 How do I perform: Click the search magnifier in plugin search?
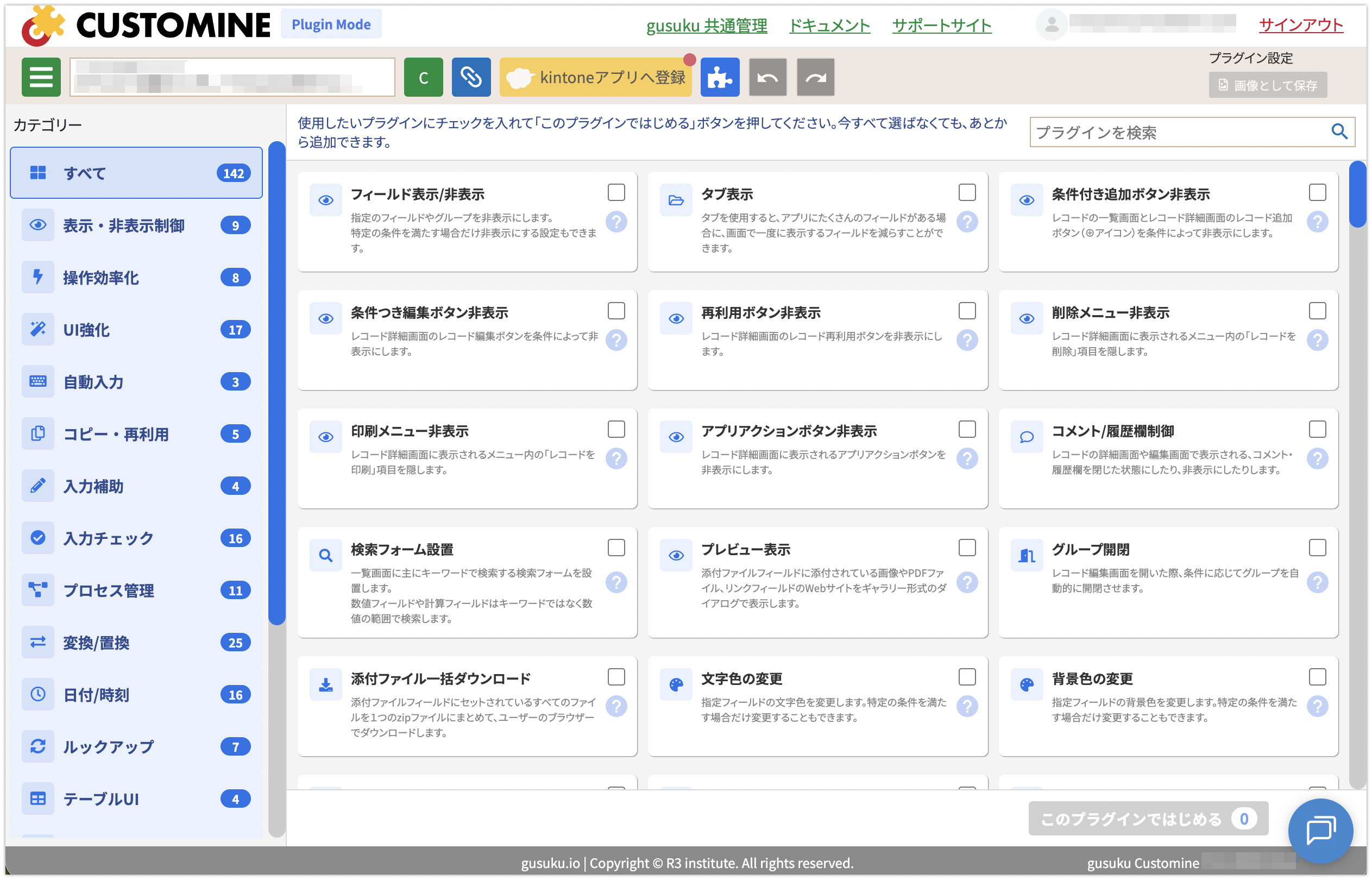(1339, 132)
